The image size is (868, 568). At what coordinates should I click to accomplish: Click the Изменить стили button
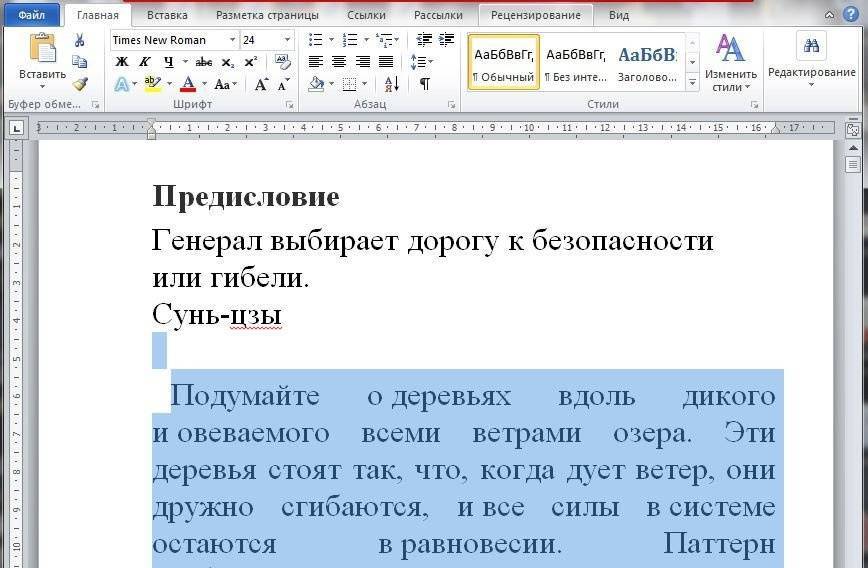point(730,62)
